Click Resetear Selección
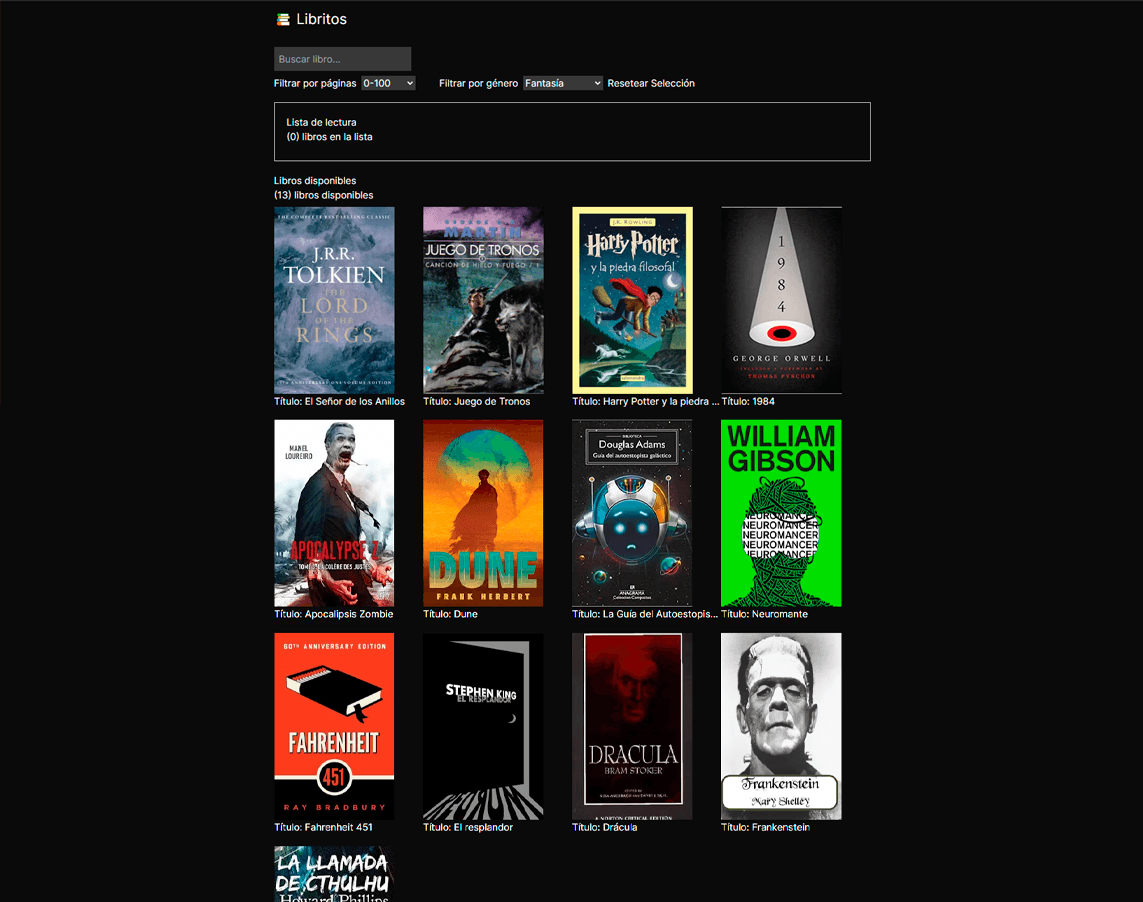 651,83
